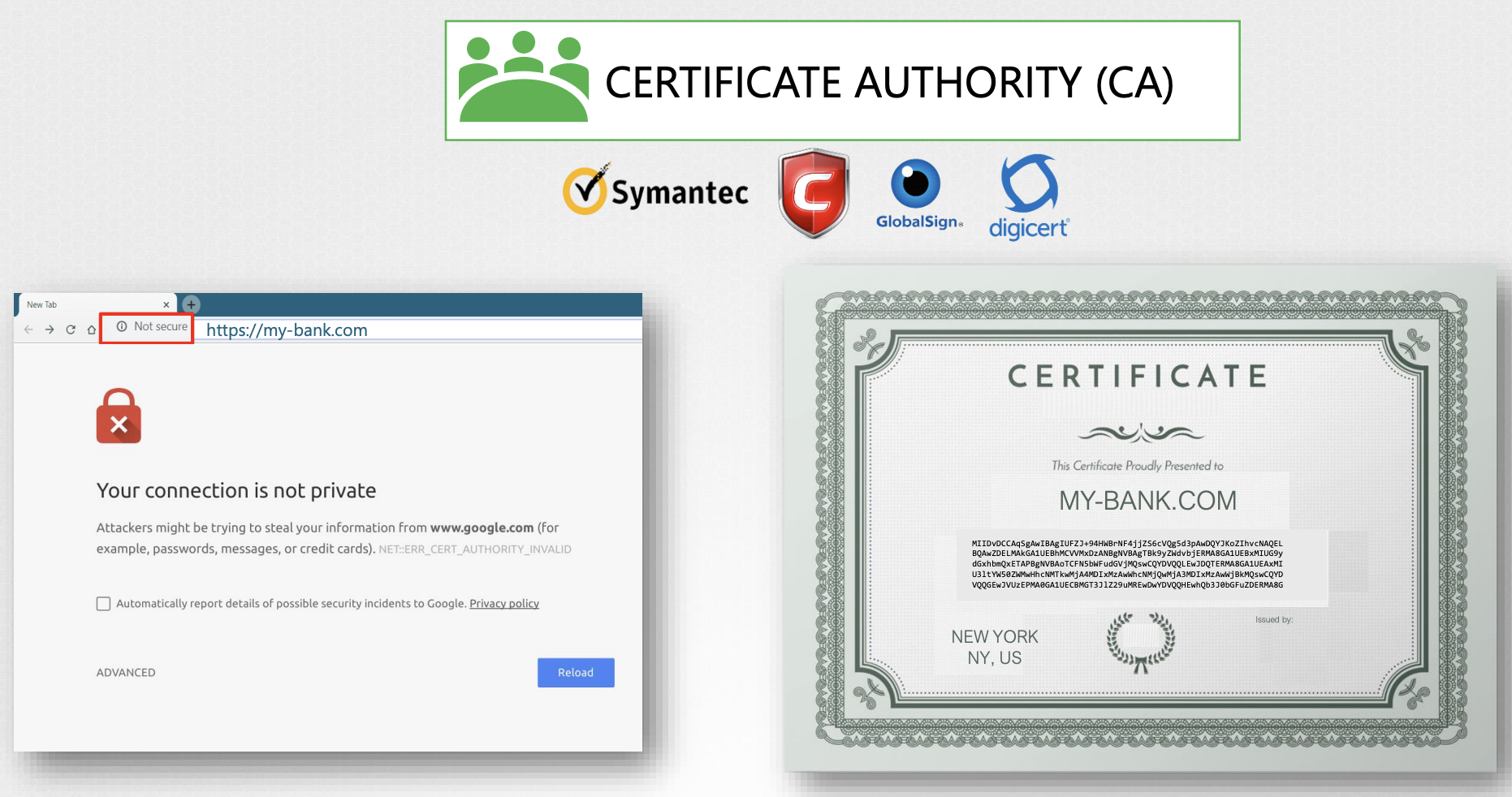Screen dimensions: 1512x797
Task: Check Automatically report security incidents box
Action: (103, 604)
